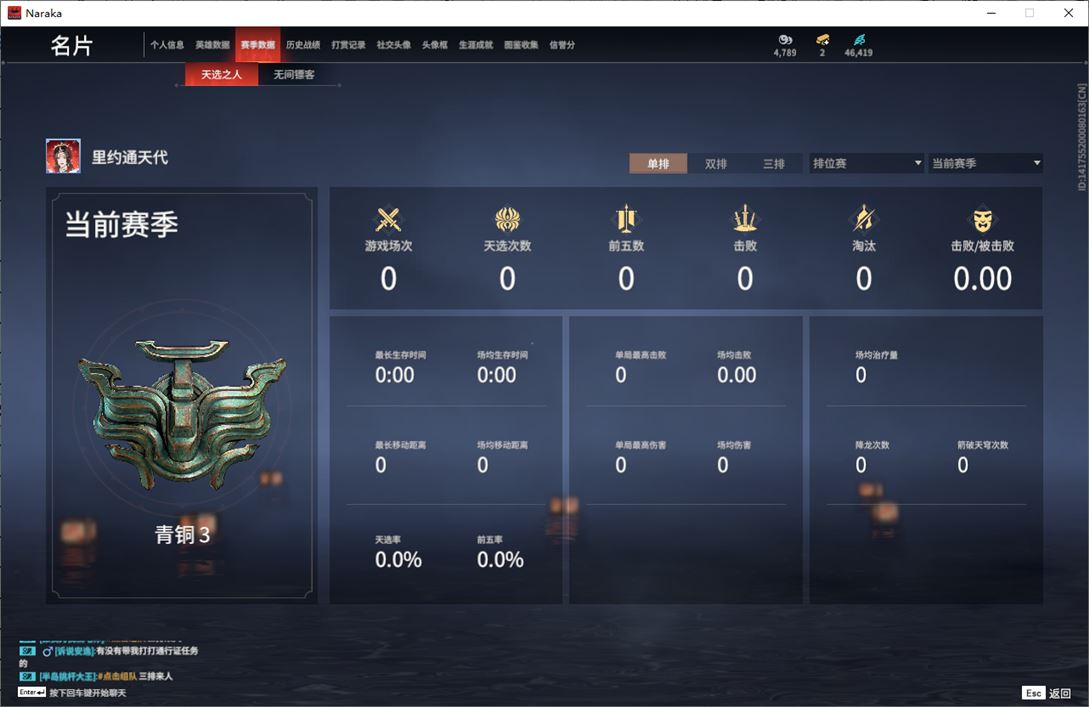Click 名片 page title
Viewport: 1089px width, 707px height.
coord(72,46)
